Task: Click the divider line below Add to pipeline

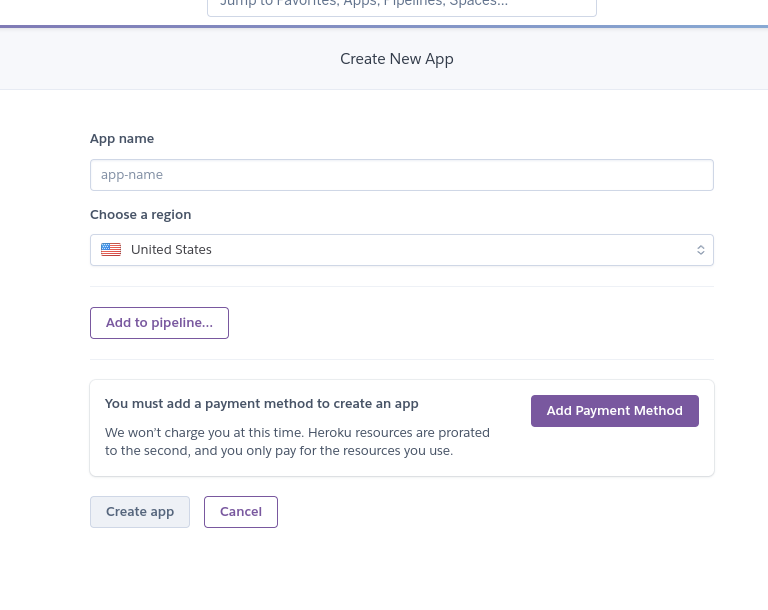Action: pos(401,359)
